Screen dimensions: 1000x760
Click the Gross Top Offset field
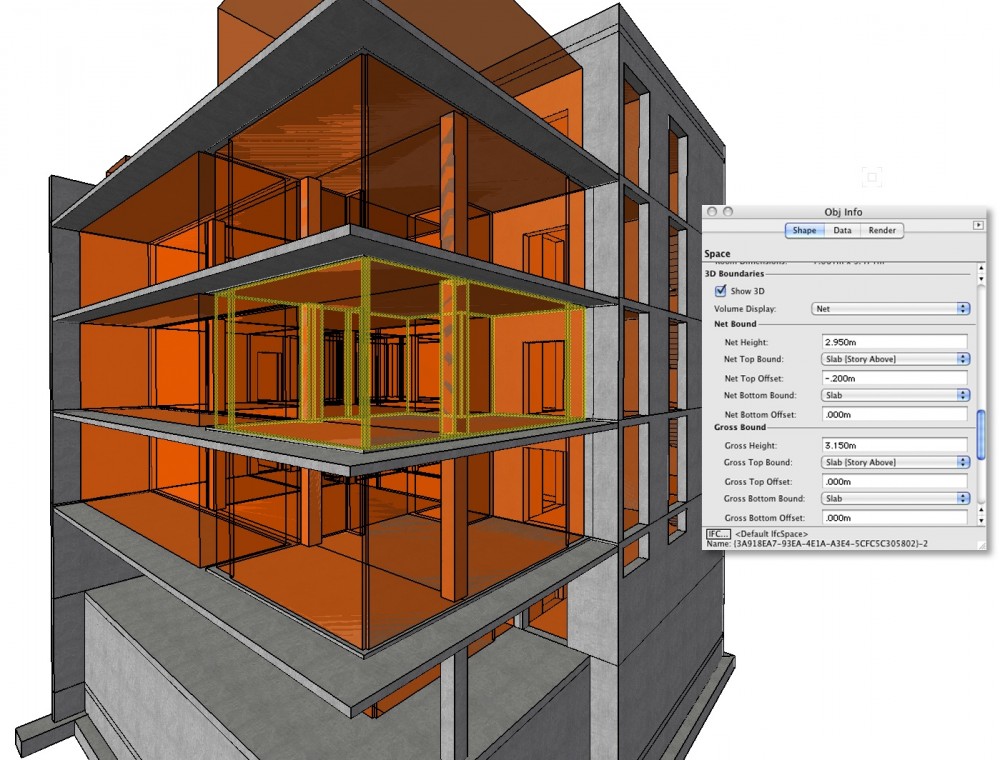[895, 481]
